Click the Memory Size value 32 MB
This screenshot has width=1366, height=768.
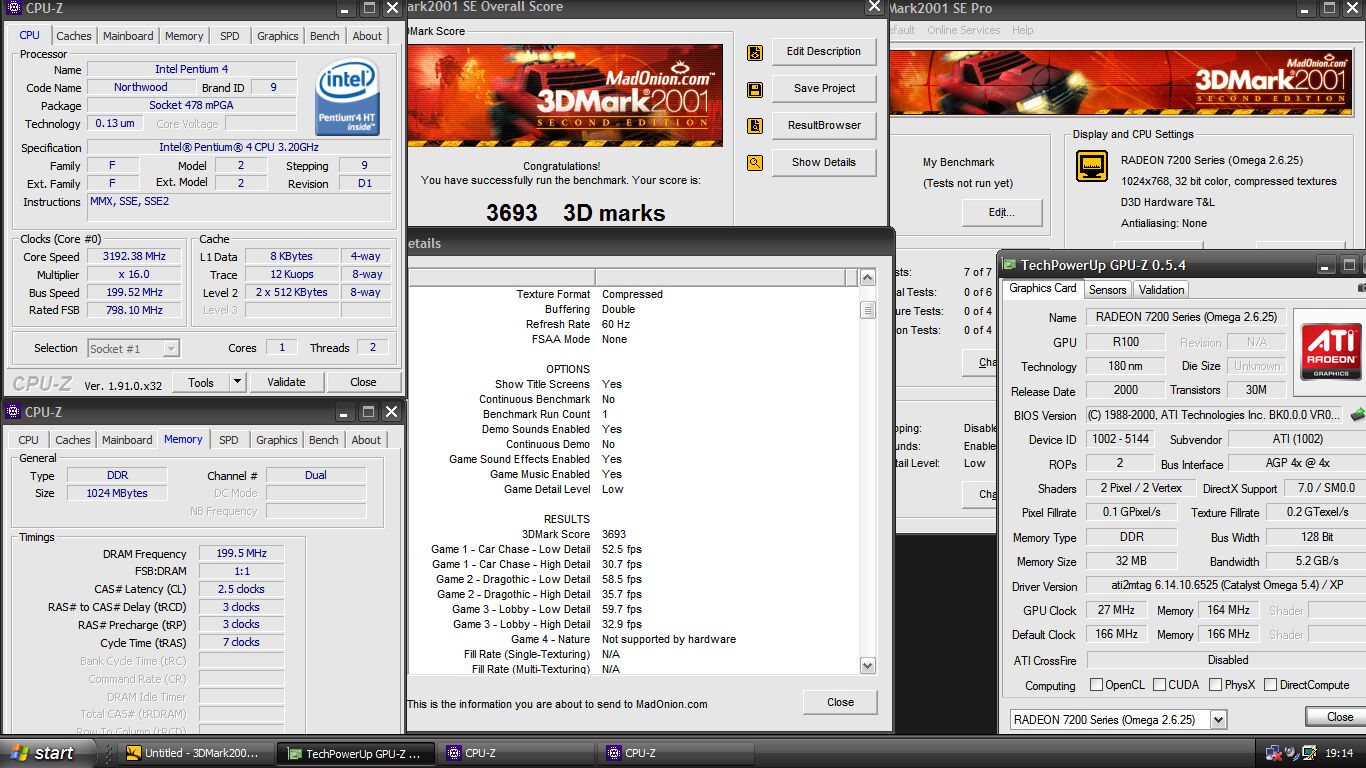pos(1130,563)
